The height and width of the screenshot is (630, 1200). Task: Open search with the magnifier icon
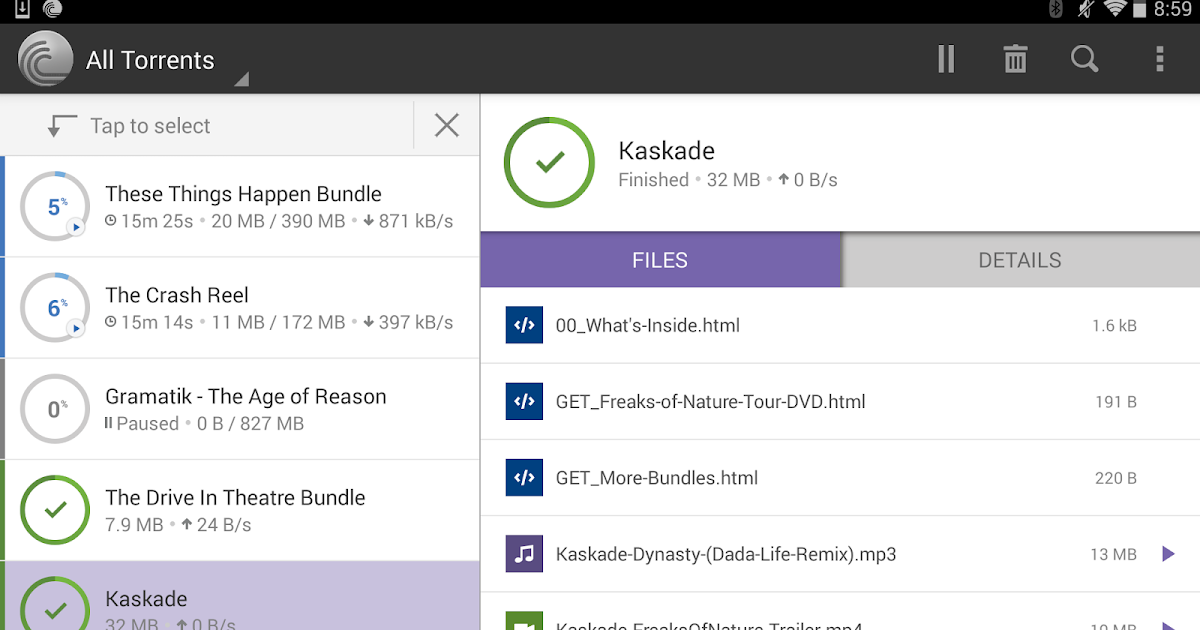1085,59
